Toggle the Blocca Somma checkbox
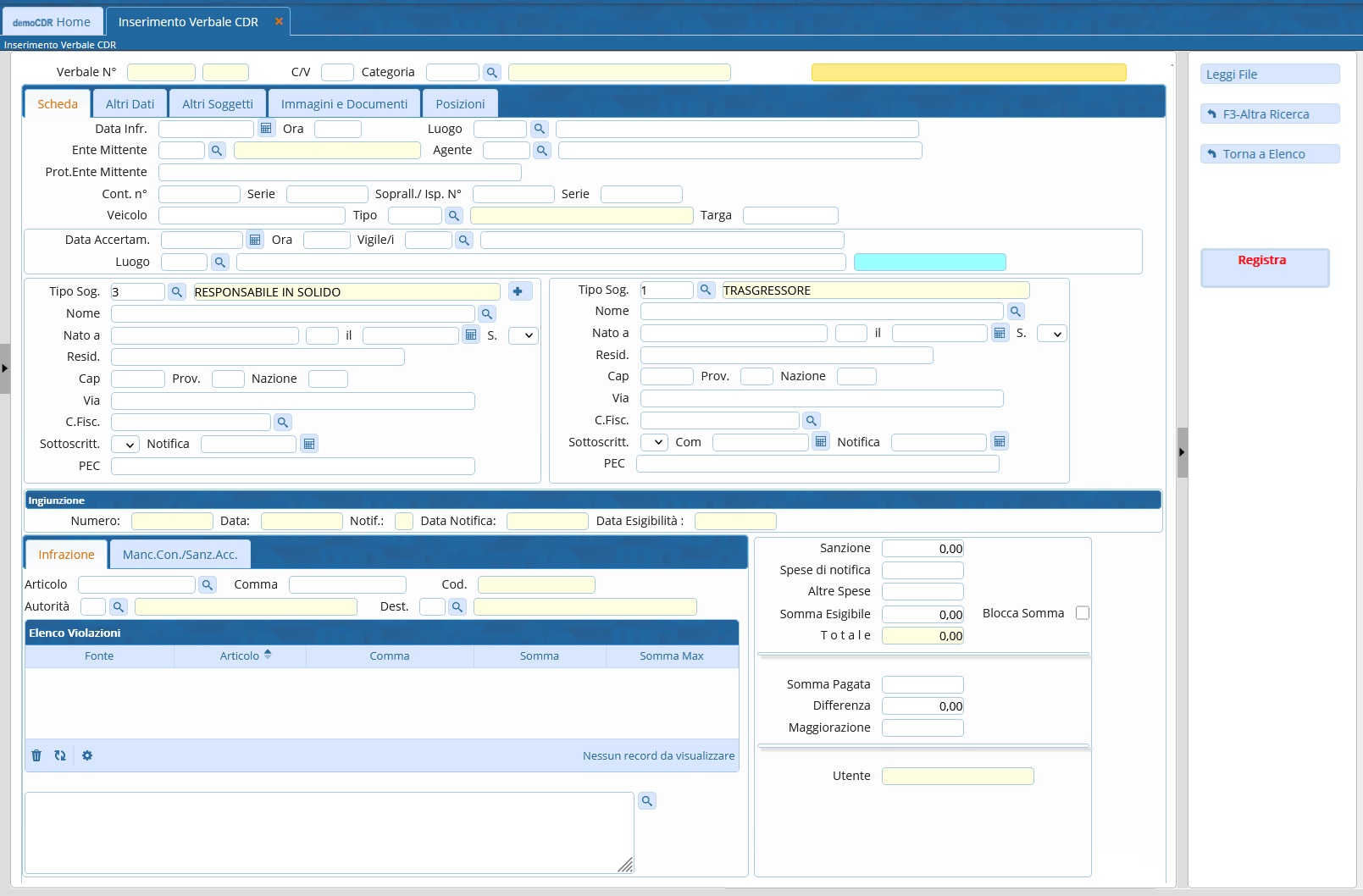Screen dimensions: 1363x896 click(1082, 613)
